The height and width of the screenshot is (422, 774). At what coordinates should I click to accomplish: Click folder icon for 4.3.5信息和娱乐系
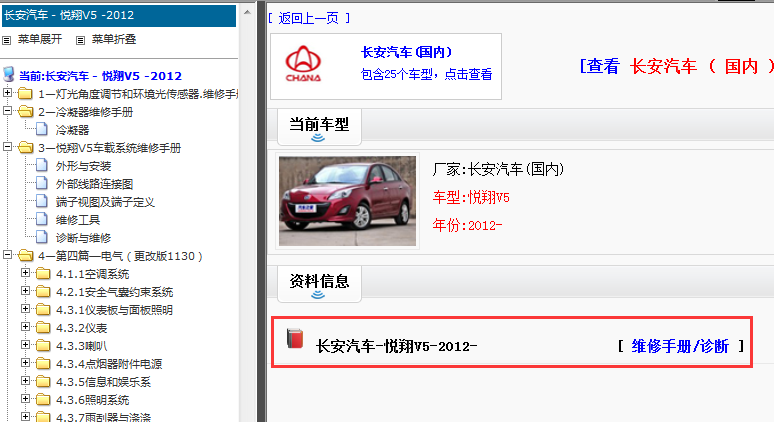coord(43,382)
